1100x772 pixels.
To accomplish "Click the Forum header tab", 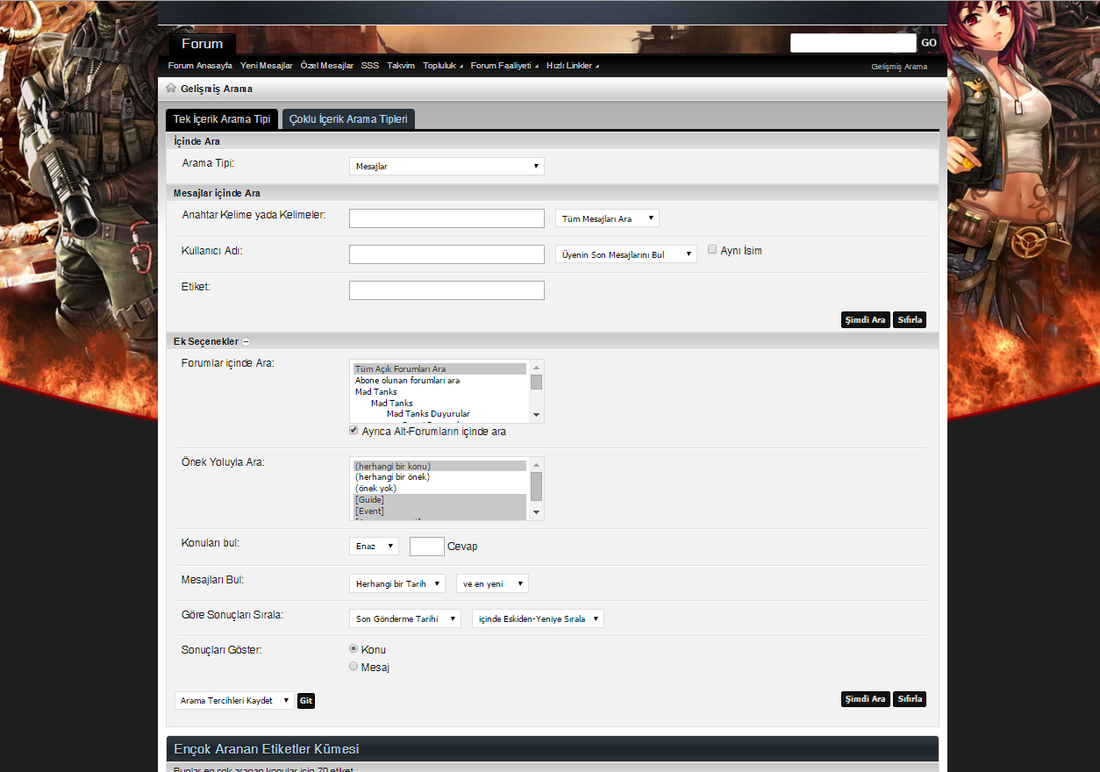I will pos(202,44).
